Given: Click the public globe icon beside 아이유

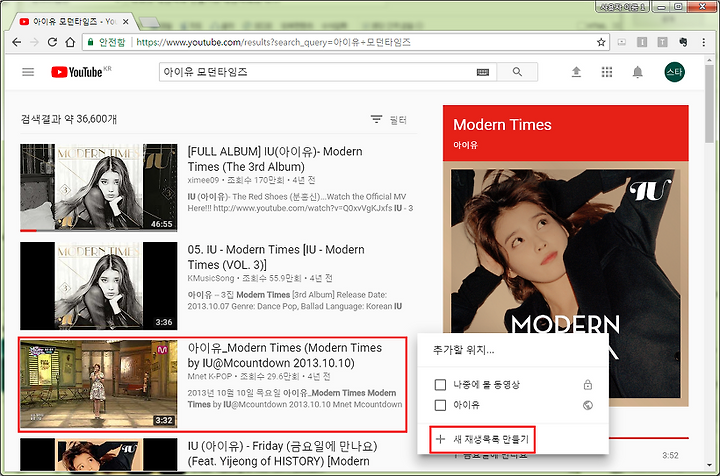Looking at the screenshot, I should [x=588, y=405].
